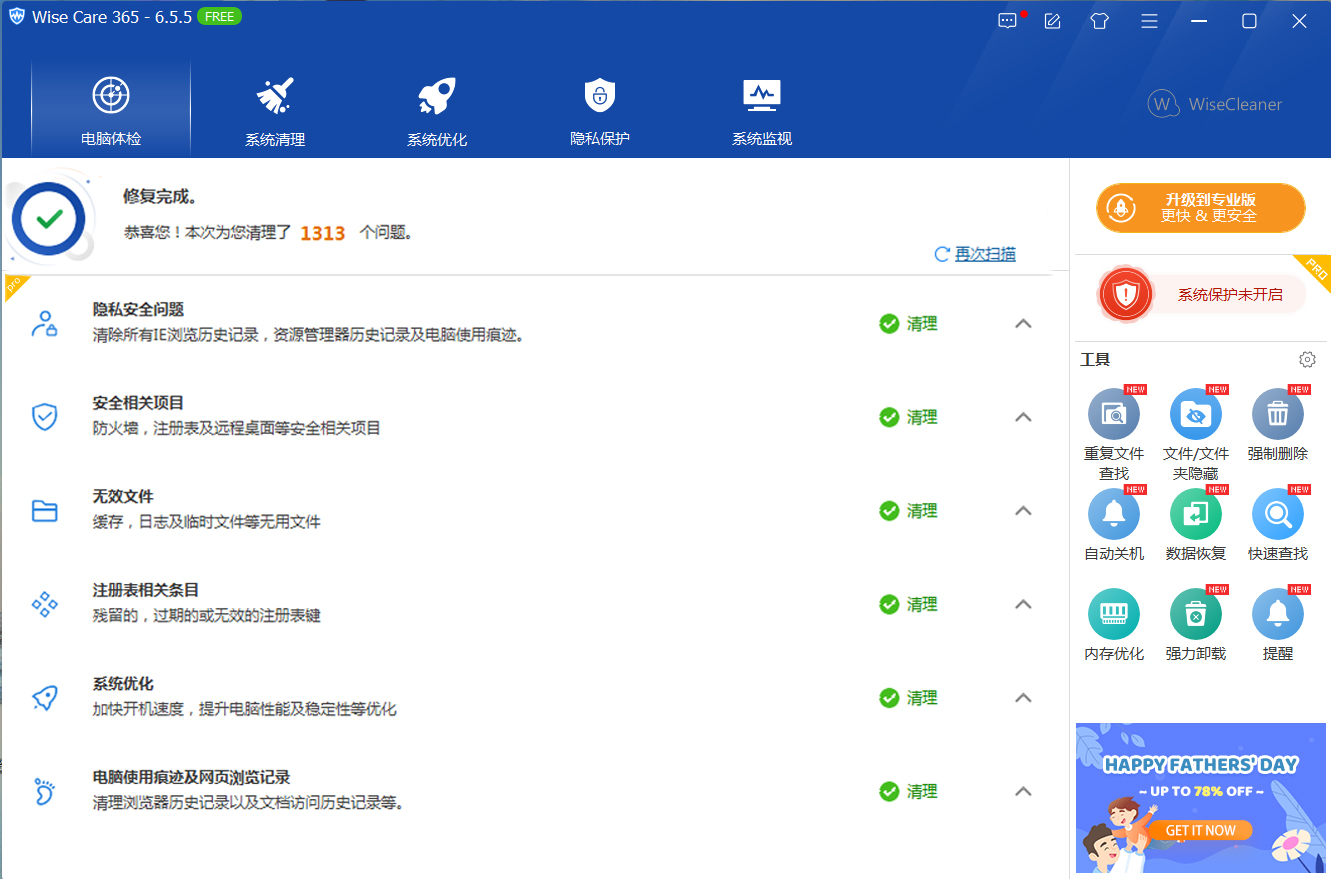The image size is (1331, 879).
Task: Click 系统优化 row rocket icon
Action: 44,698
